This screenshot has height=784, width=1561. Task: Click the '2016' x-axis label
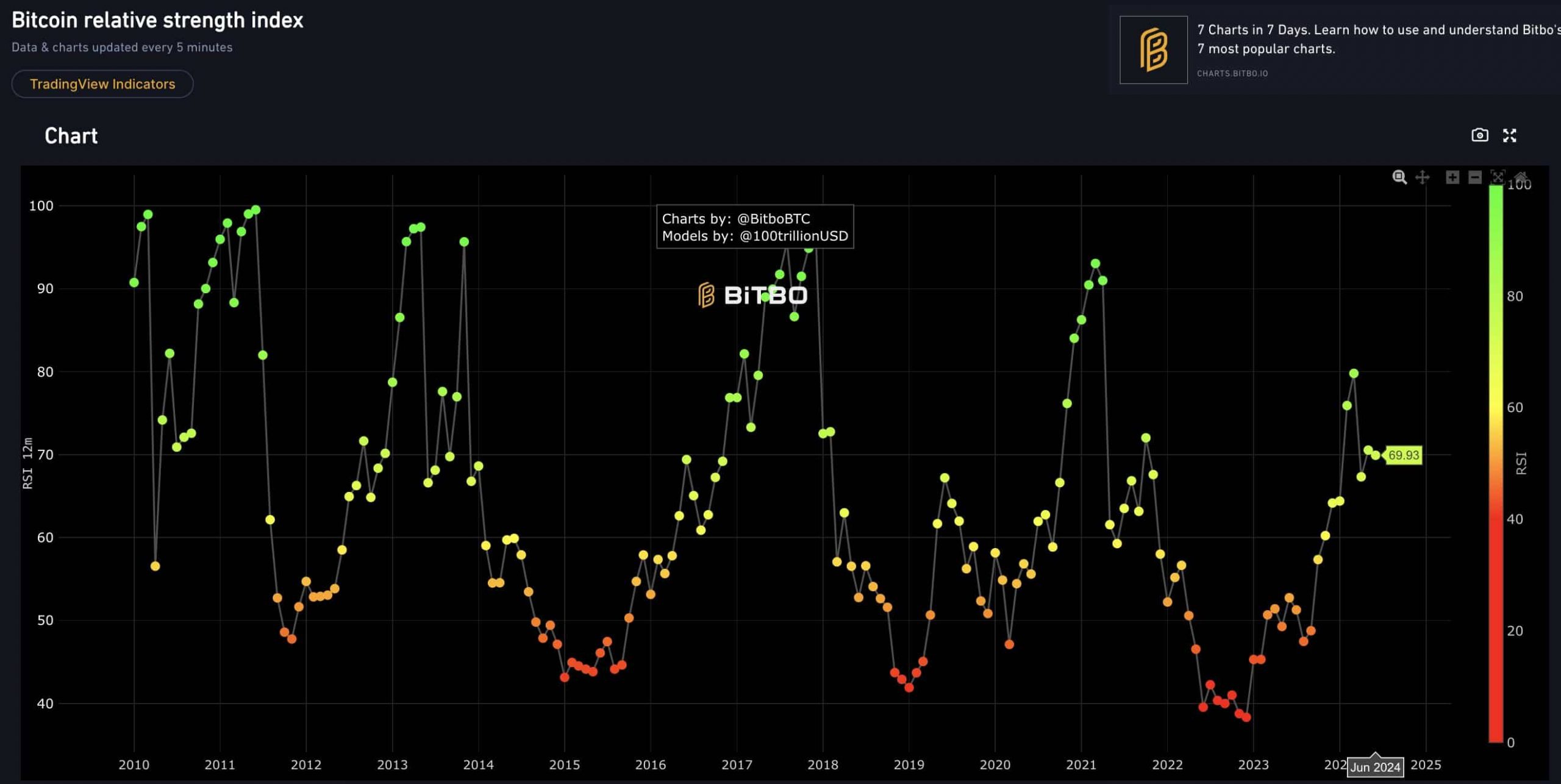click(x=651, y=764)
